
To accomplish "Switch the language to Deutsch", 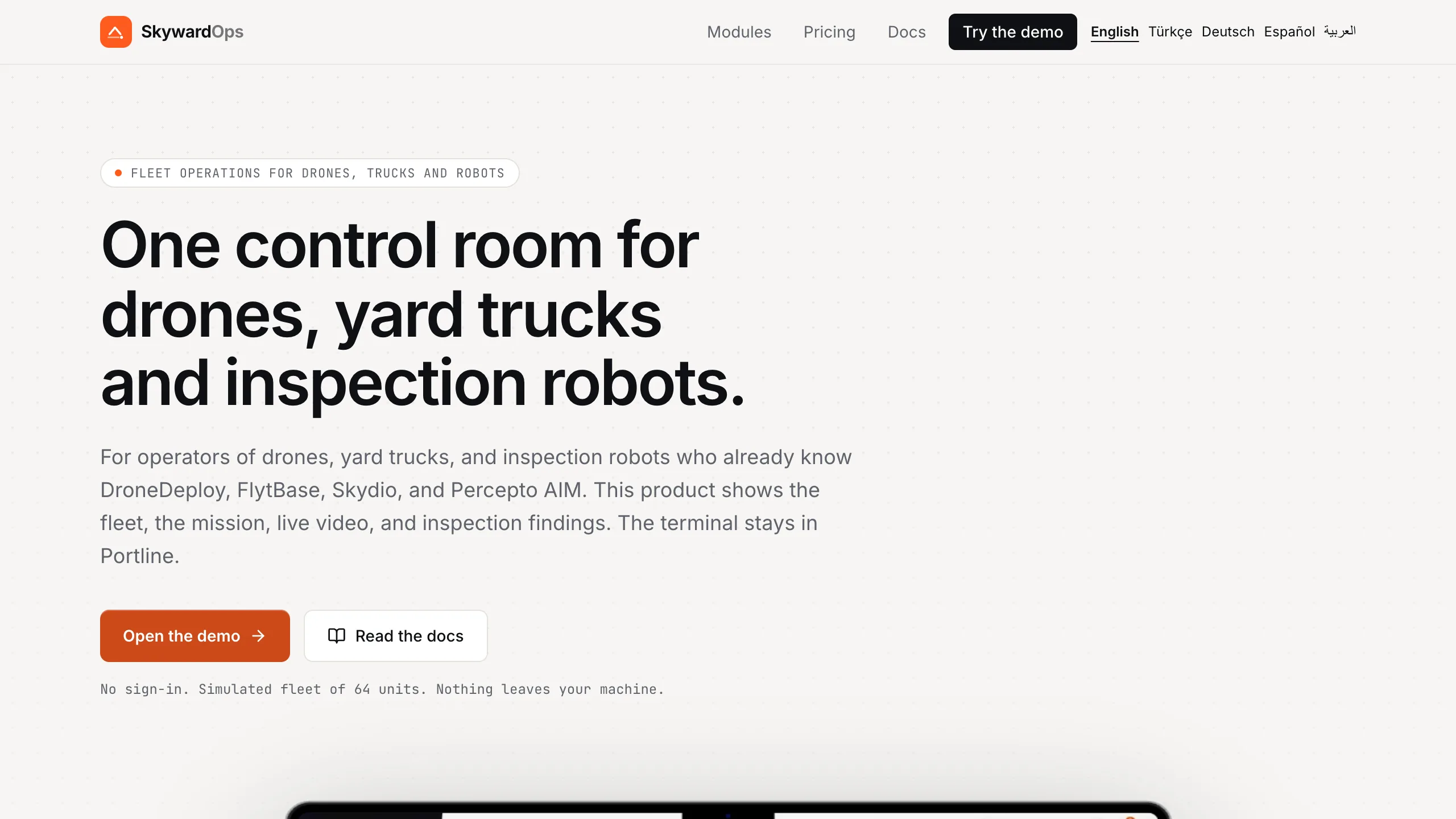I will (x=1228, y=32).
